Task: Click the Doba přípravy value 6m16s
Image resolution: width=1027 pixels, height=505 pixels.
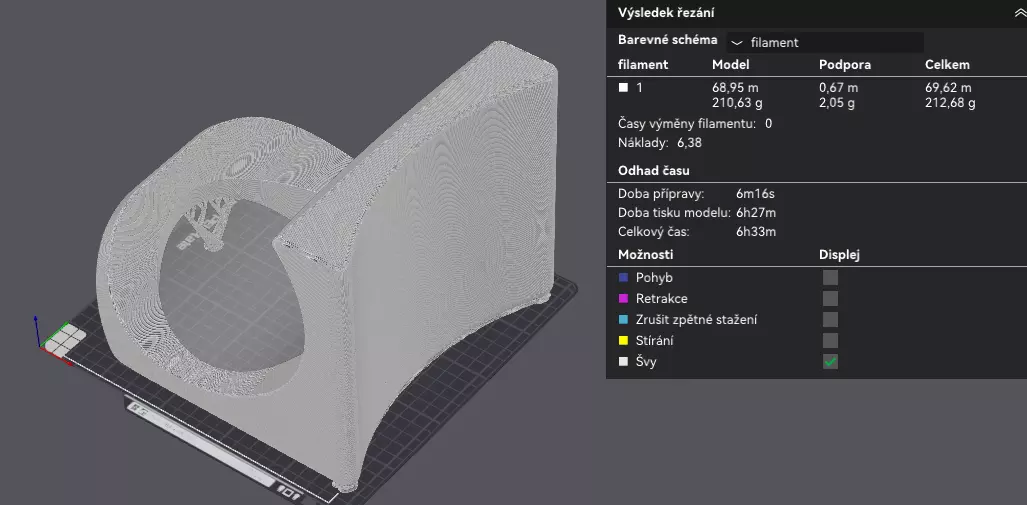Action: click(x=755, y=194)
